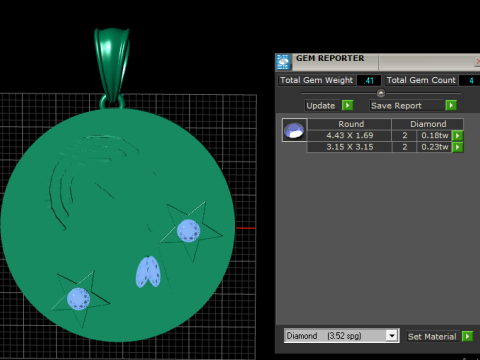
Task: Select the round gem in the lower-left star
Action: tap(79, 299)
